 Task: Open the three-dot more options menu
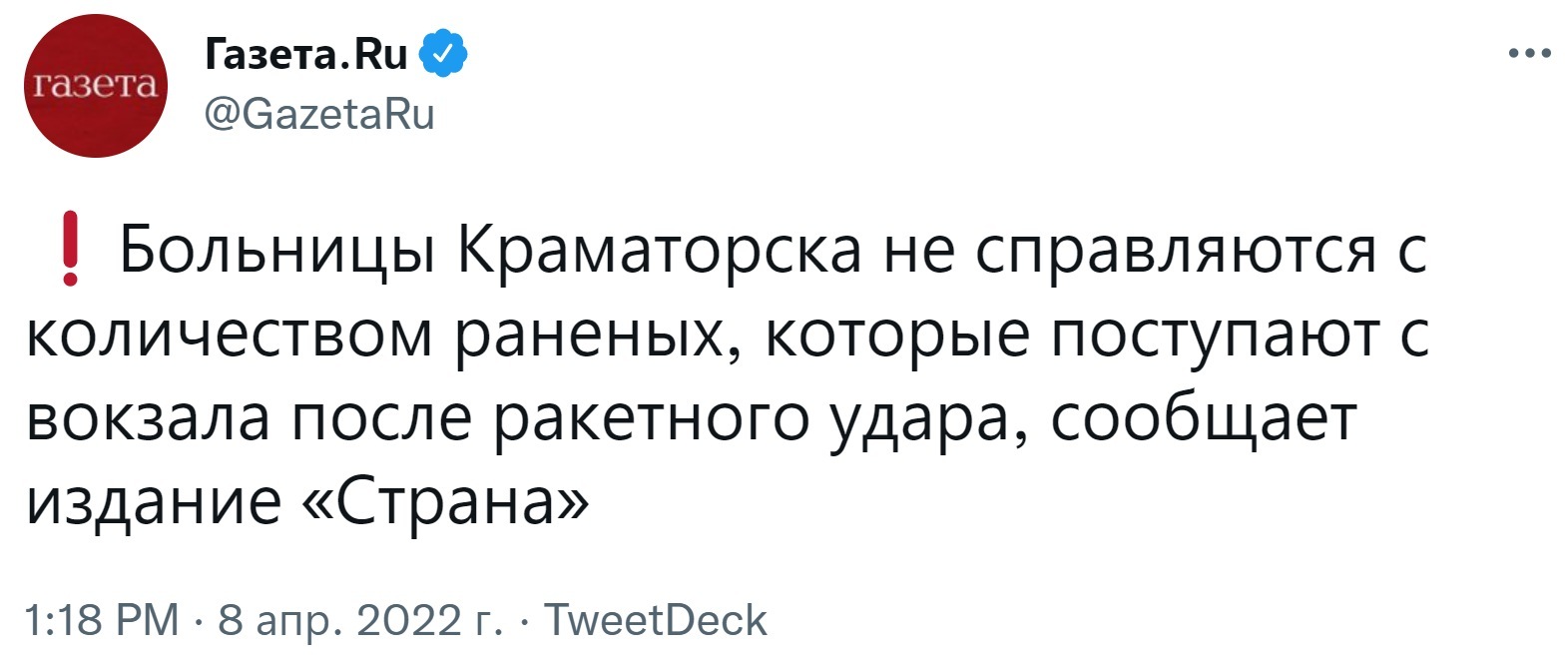[x=1529, y=54]
